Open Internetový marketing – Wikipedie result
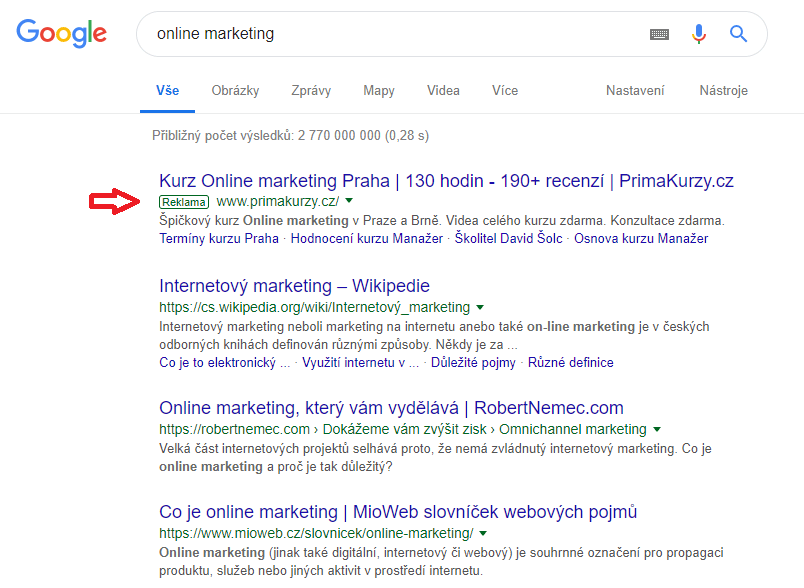The width and height of the screenshot is (804, 588). tap(294, 286)
